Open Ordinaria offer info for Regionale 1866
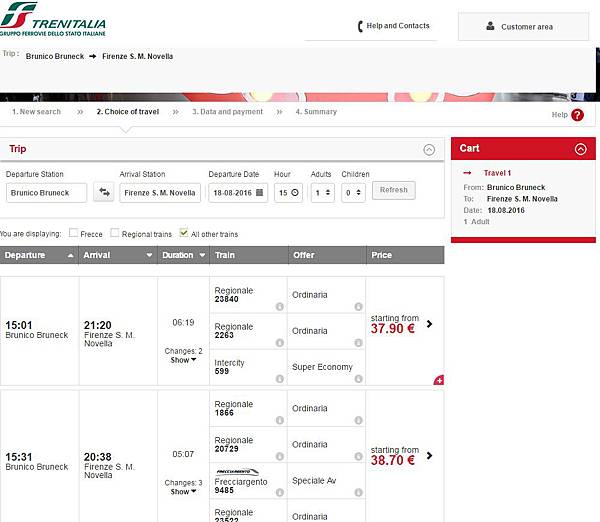Image resolution: width=600 pixels, height=522 pixels. click(x=359, y=420)
